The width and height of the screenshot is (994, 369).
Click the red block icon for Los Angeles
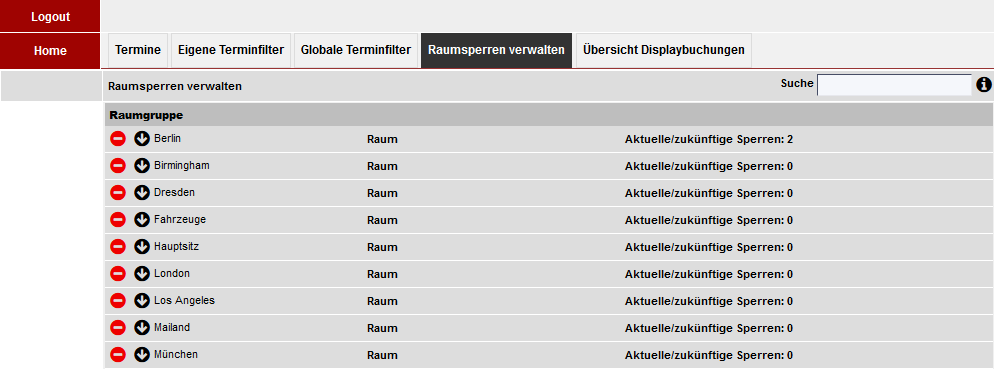tap(118, 301)
